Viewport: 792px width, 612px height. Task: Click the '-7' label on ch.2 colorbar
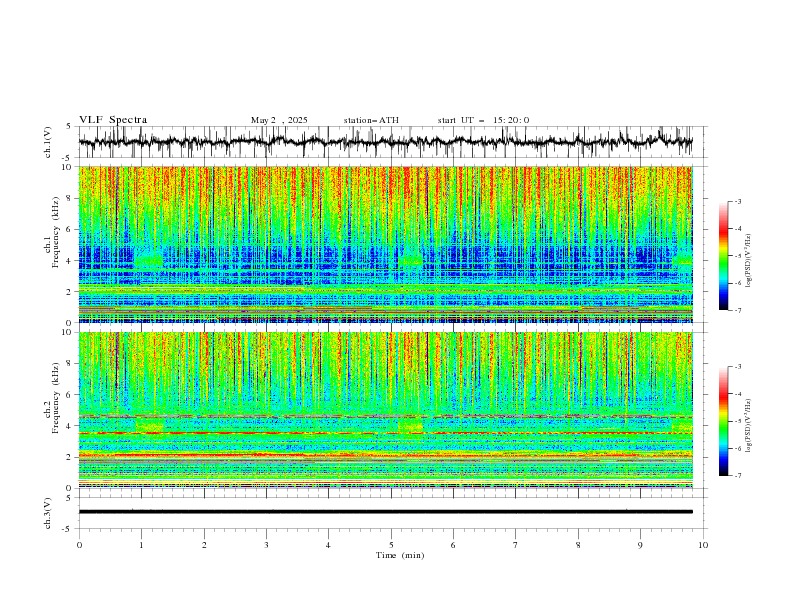click(x=737, y=476)
